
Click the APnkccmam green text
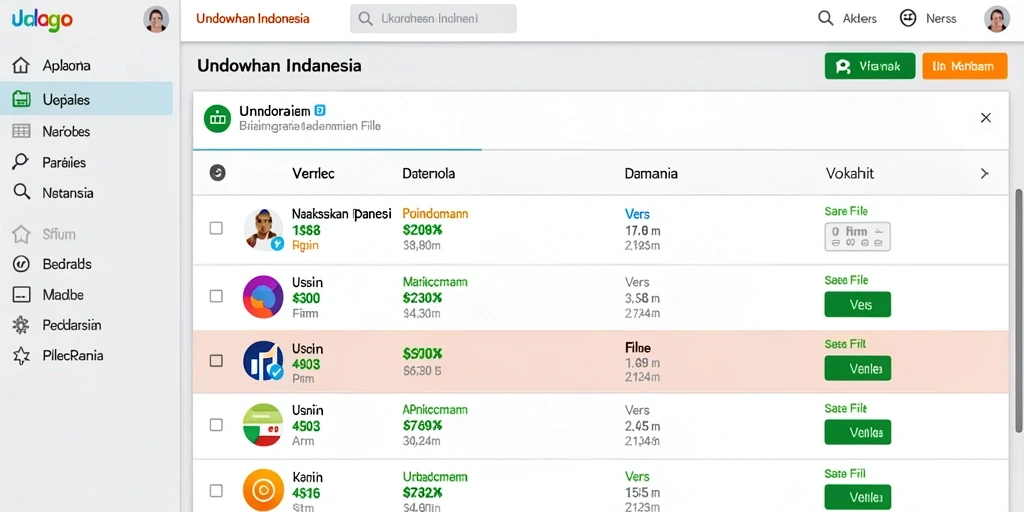(435, 410)
